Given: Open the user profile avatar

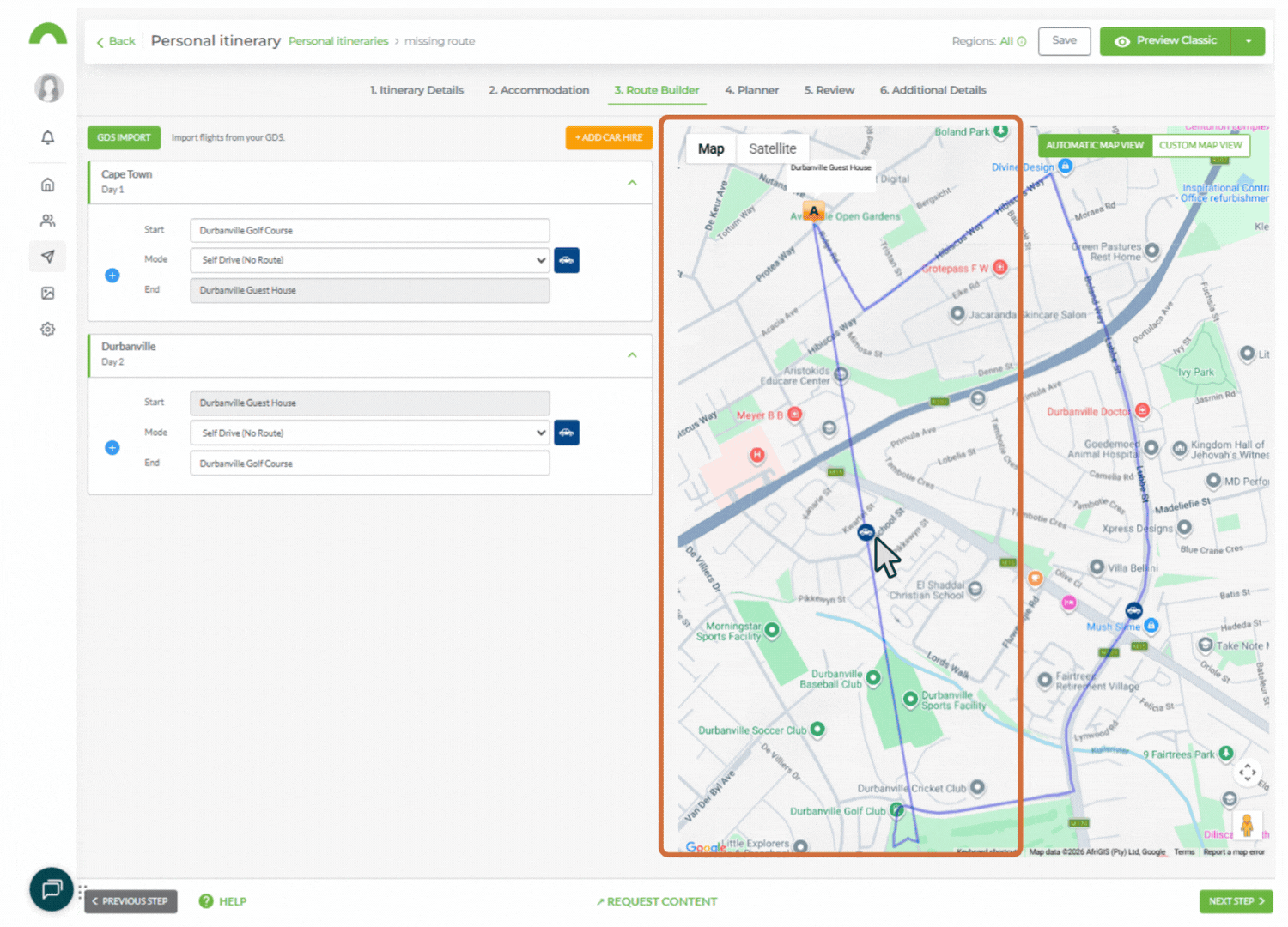Looking at the screenshot, I should [x=48, y=88].
